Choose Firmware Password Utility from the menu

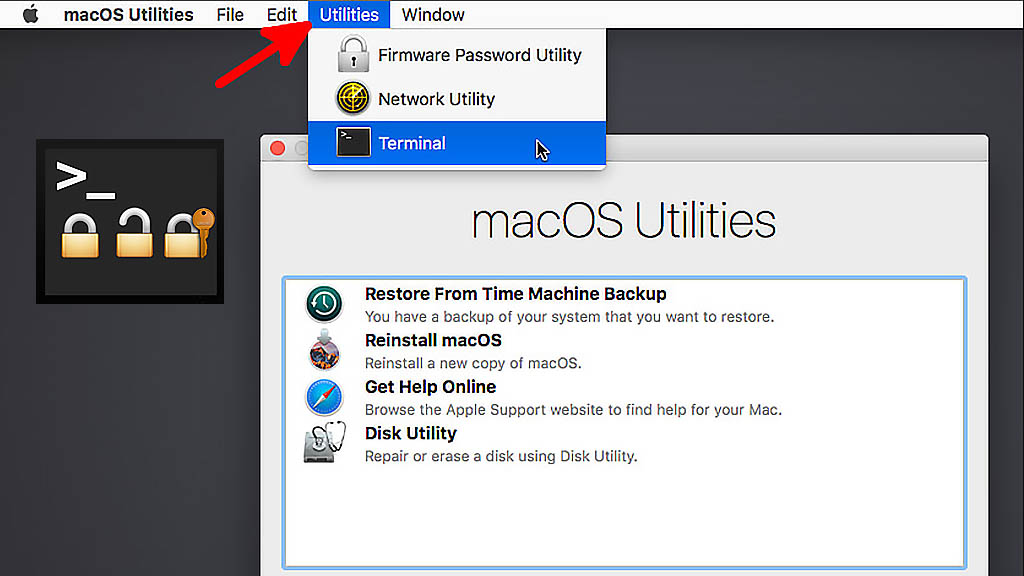click(457, 55)
